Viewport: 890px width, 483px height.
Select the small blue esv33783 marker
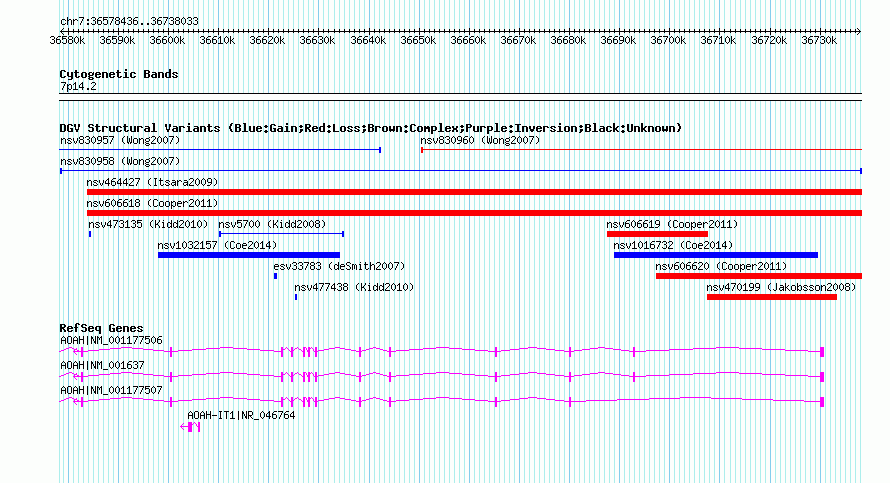[x=275, y=276]
